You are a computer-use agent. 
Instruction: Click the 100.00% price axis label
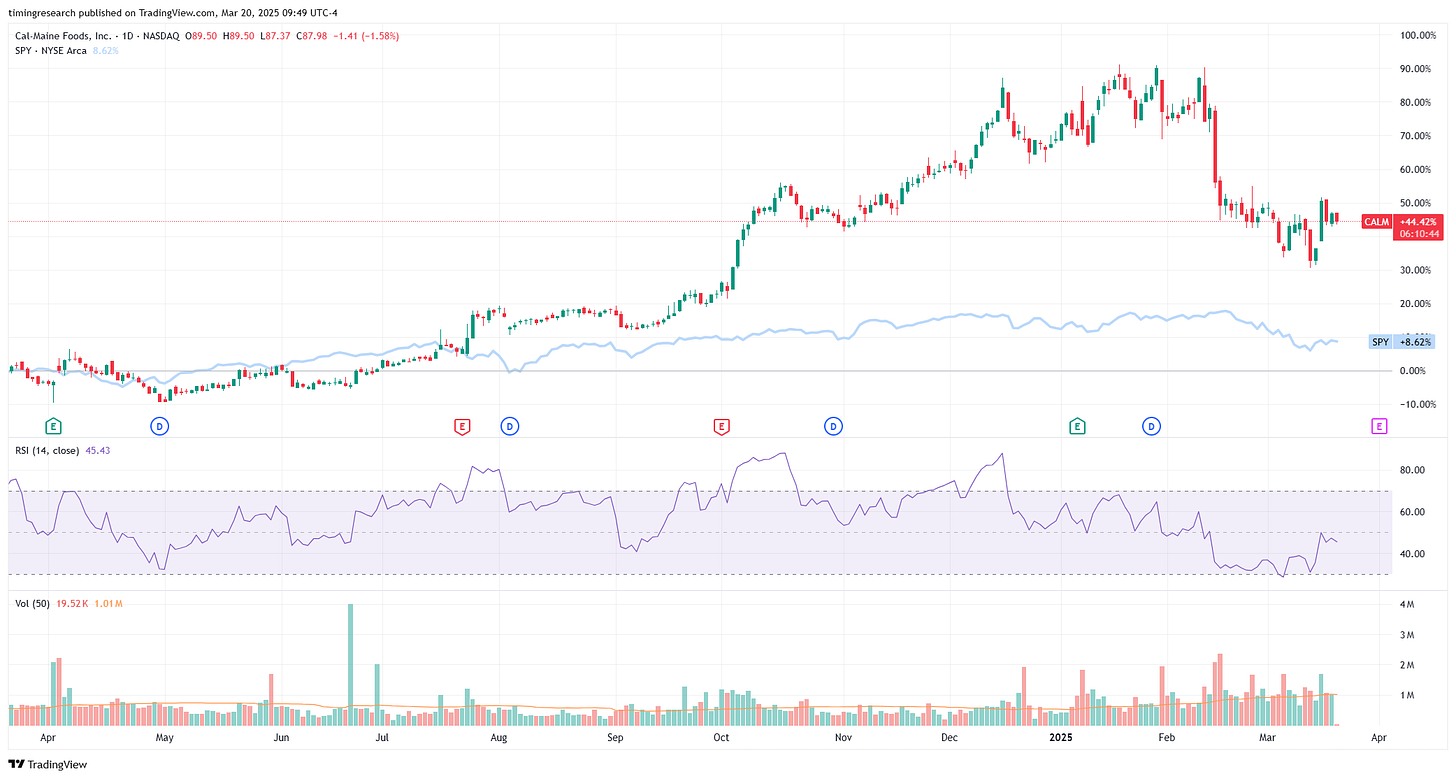[x=1416, y=35]
